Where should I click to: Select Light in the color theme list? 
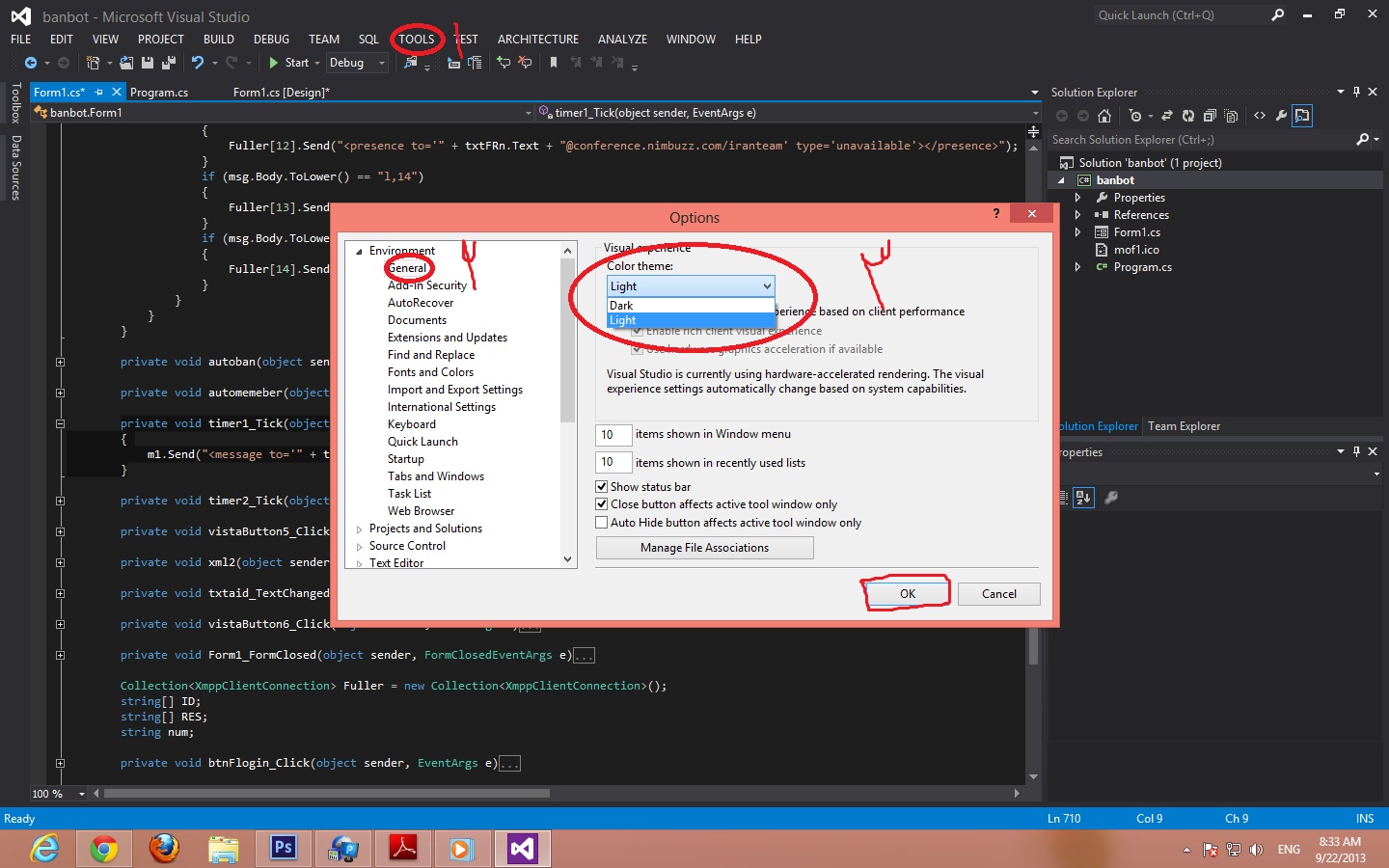click(691, 320)
